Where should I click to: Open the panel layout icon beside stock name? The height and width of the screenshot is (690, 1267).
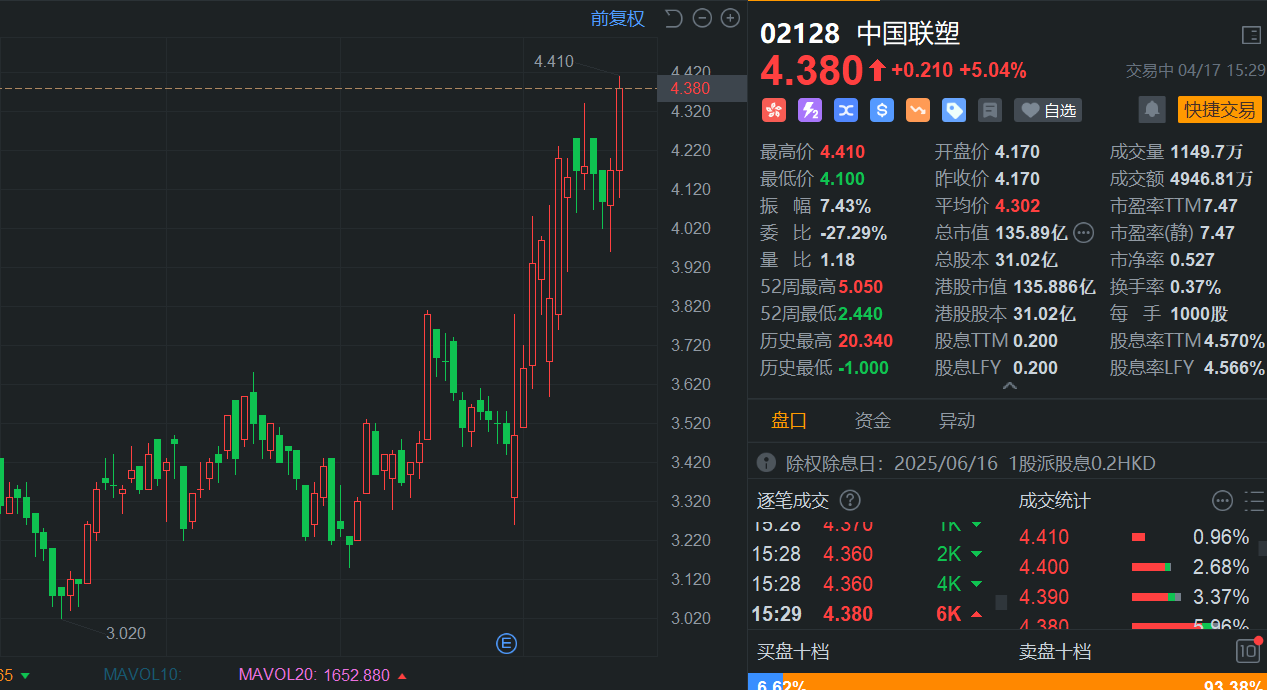(x=1251, y=35)
